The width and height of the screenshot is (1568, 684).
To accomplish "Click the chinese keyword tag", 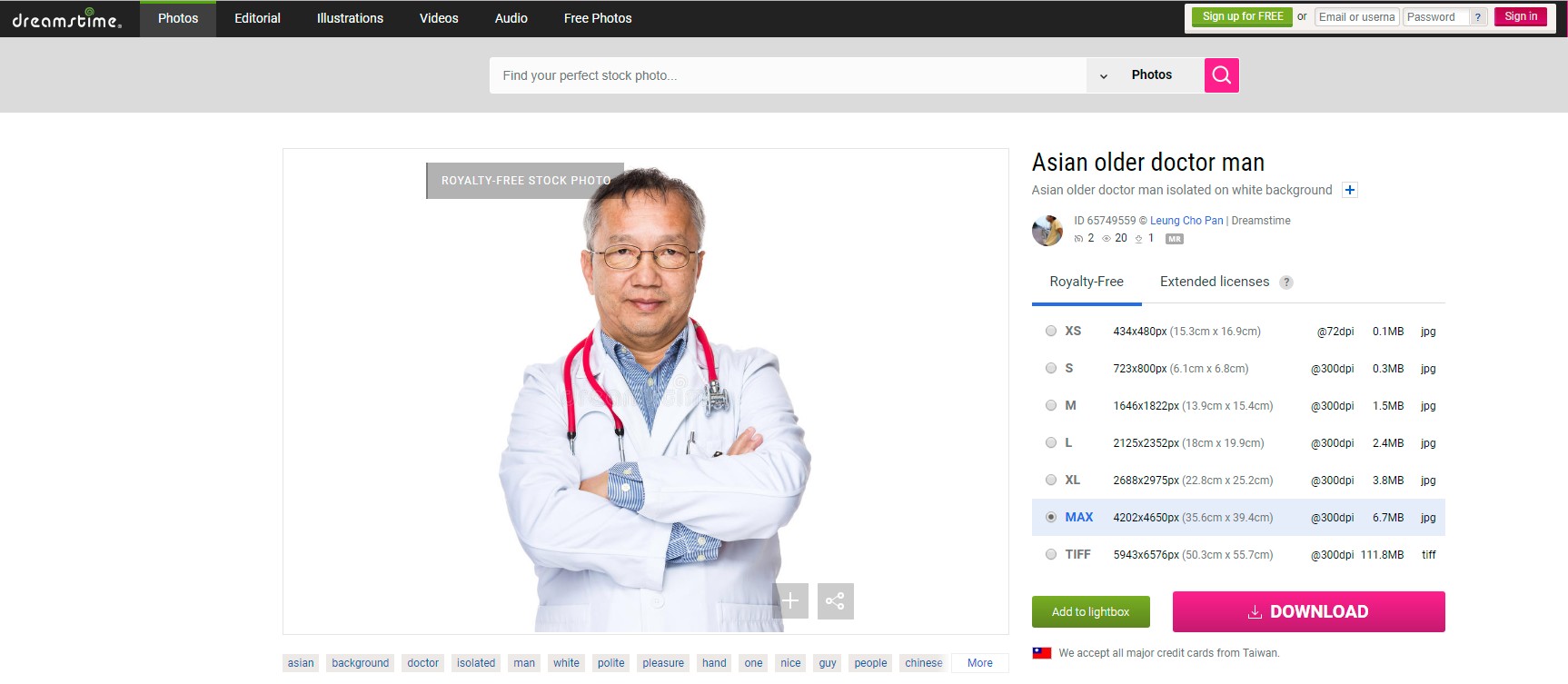I will click(x=924, y=663).
